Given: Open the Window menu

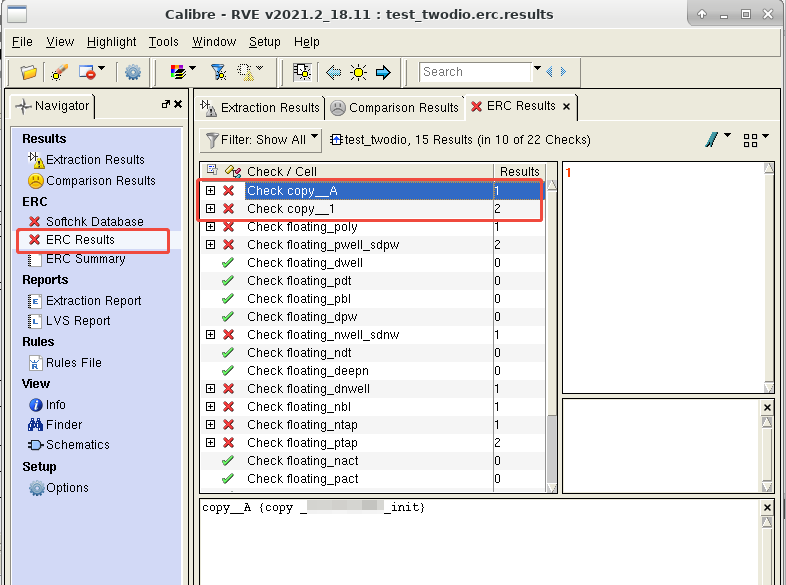Looking at the screenshot, I should [214, 42].
